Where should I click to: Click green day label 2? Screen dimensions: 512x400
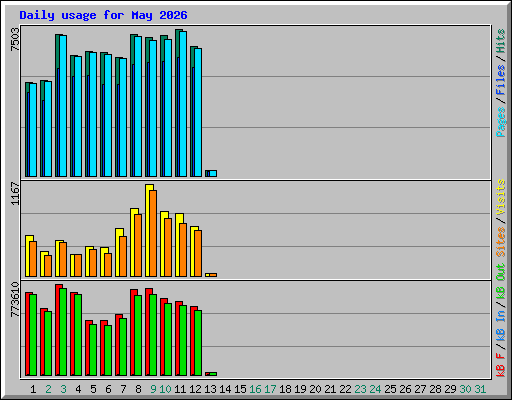click(48, 389)
